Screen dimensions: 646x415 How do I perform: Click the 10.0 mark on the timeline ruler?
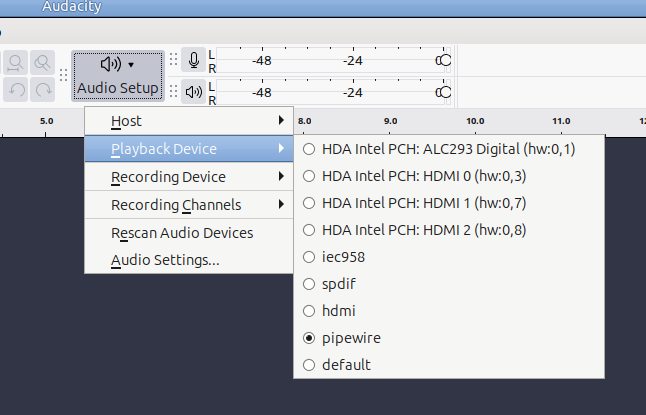point(475,121)
